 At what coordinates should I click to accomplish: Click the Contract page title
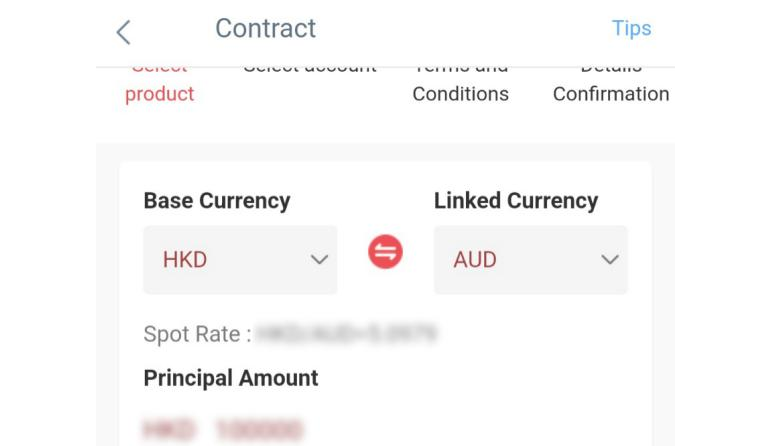coord(266,29)
